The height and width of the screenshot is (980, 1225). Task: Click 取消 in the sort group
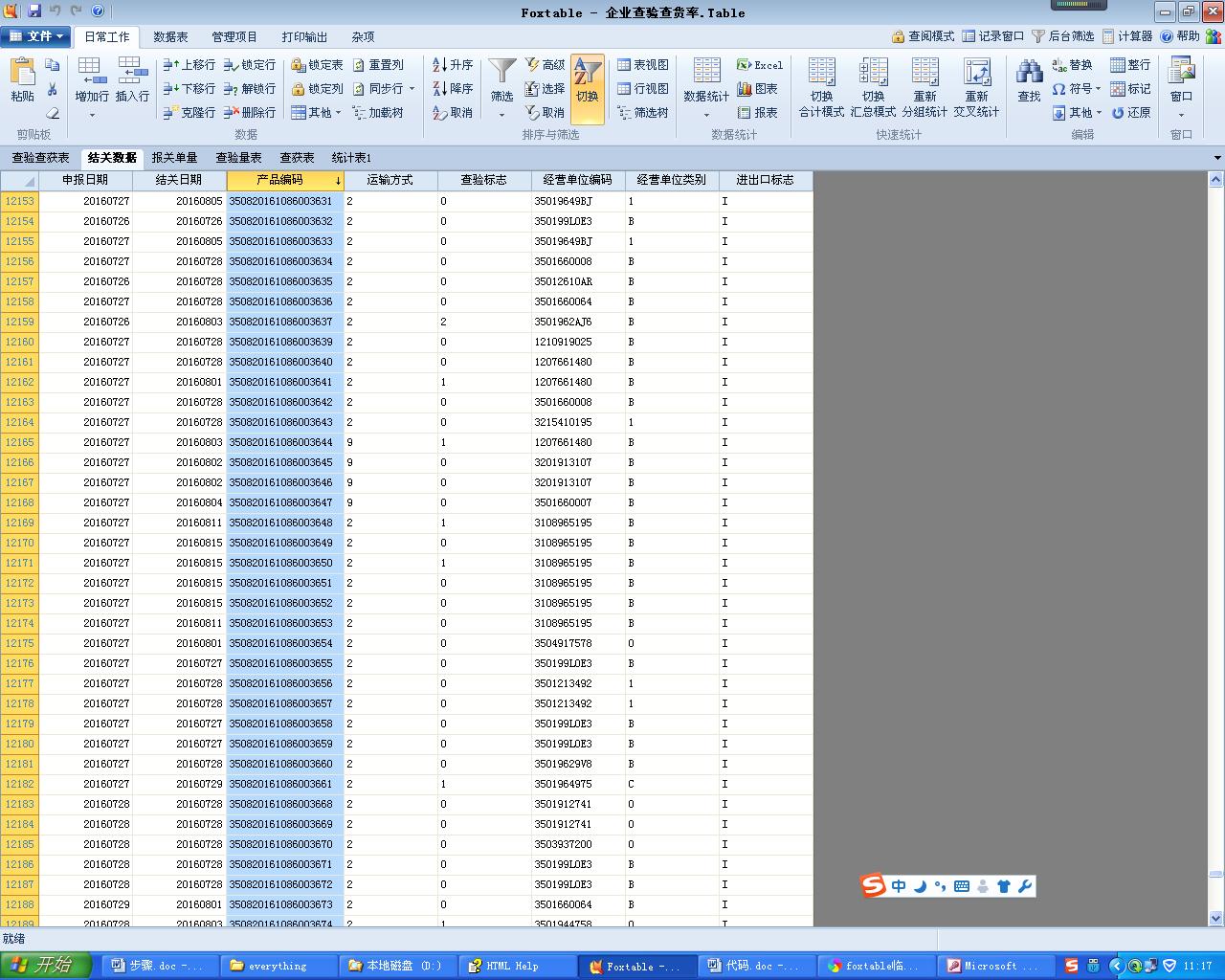tap(453, 113)
